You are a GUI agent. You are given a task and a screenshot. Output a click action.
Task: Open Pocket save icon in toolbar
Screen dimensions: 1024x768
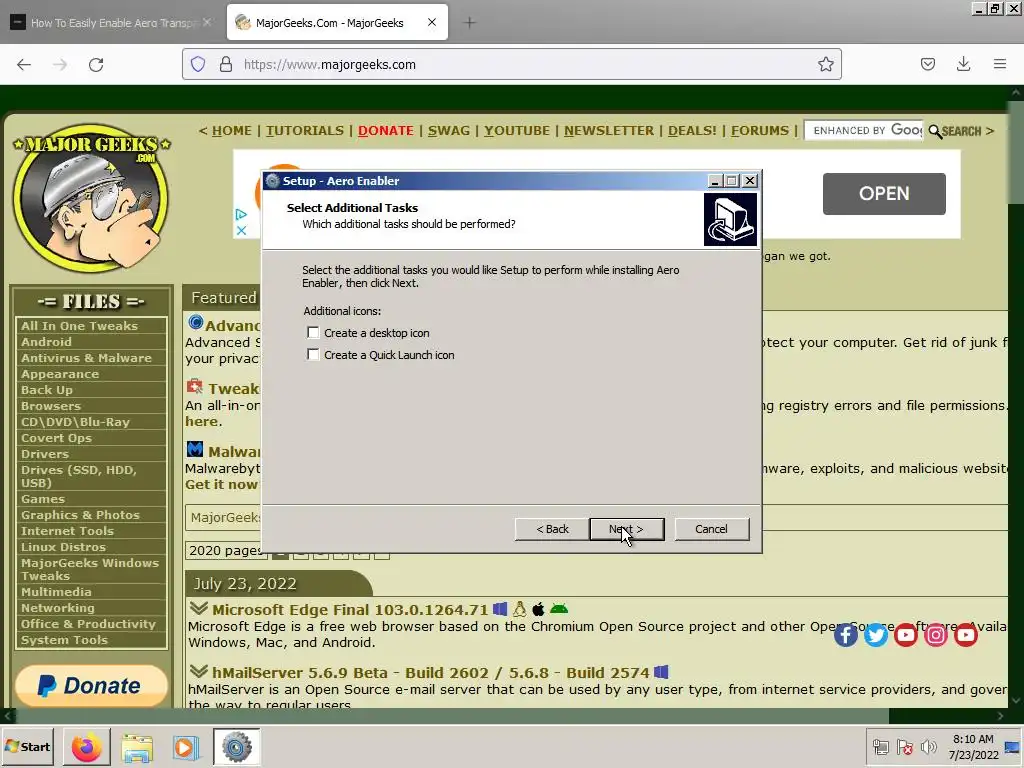tap(928, 64)
